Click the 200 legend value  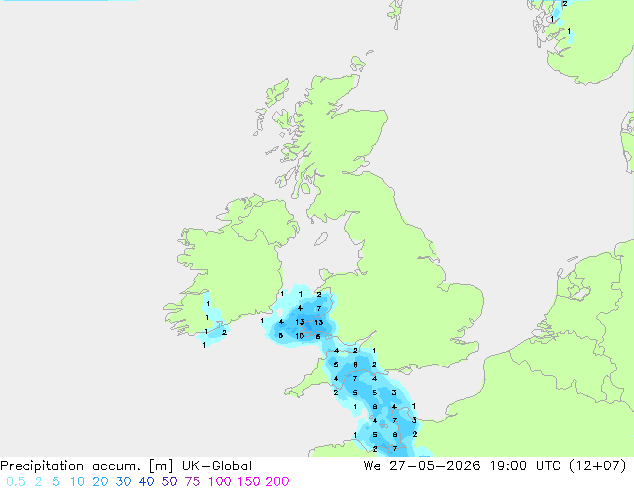tap(277, 482)
